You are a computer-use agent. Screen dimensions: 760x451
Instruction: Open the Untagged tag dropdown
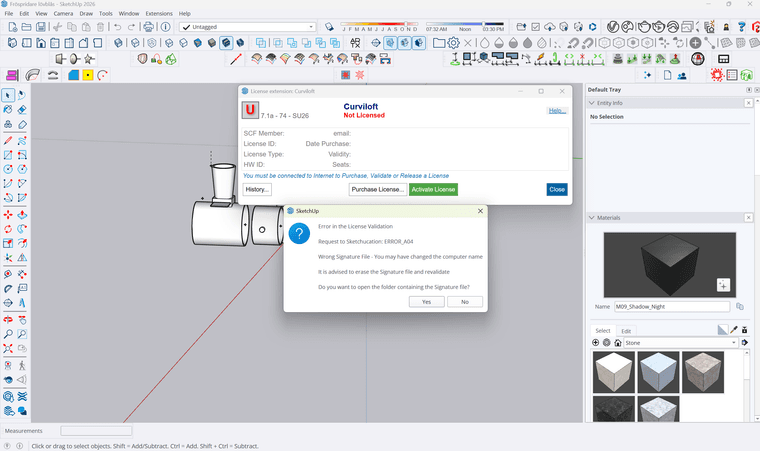tap(310, 27)
